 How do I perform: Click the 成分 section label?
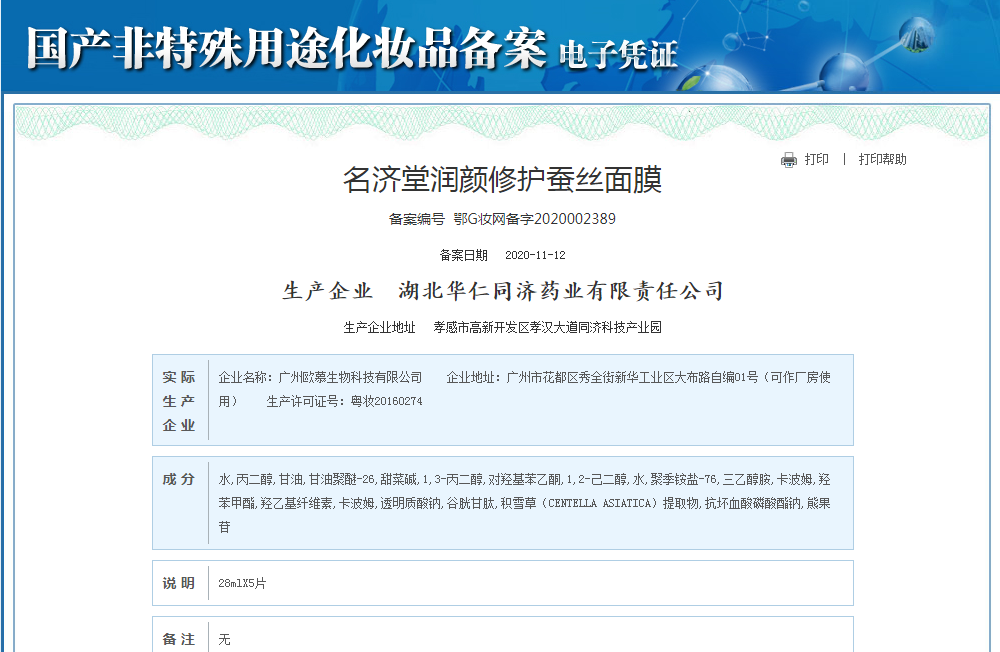click(x=179, y=479)
